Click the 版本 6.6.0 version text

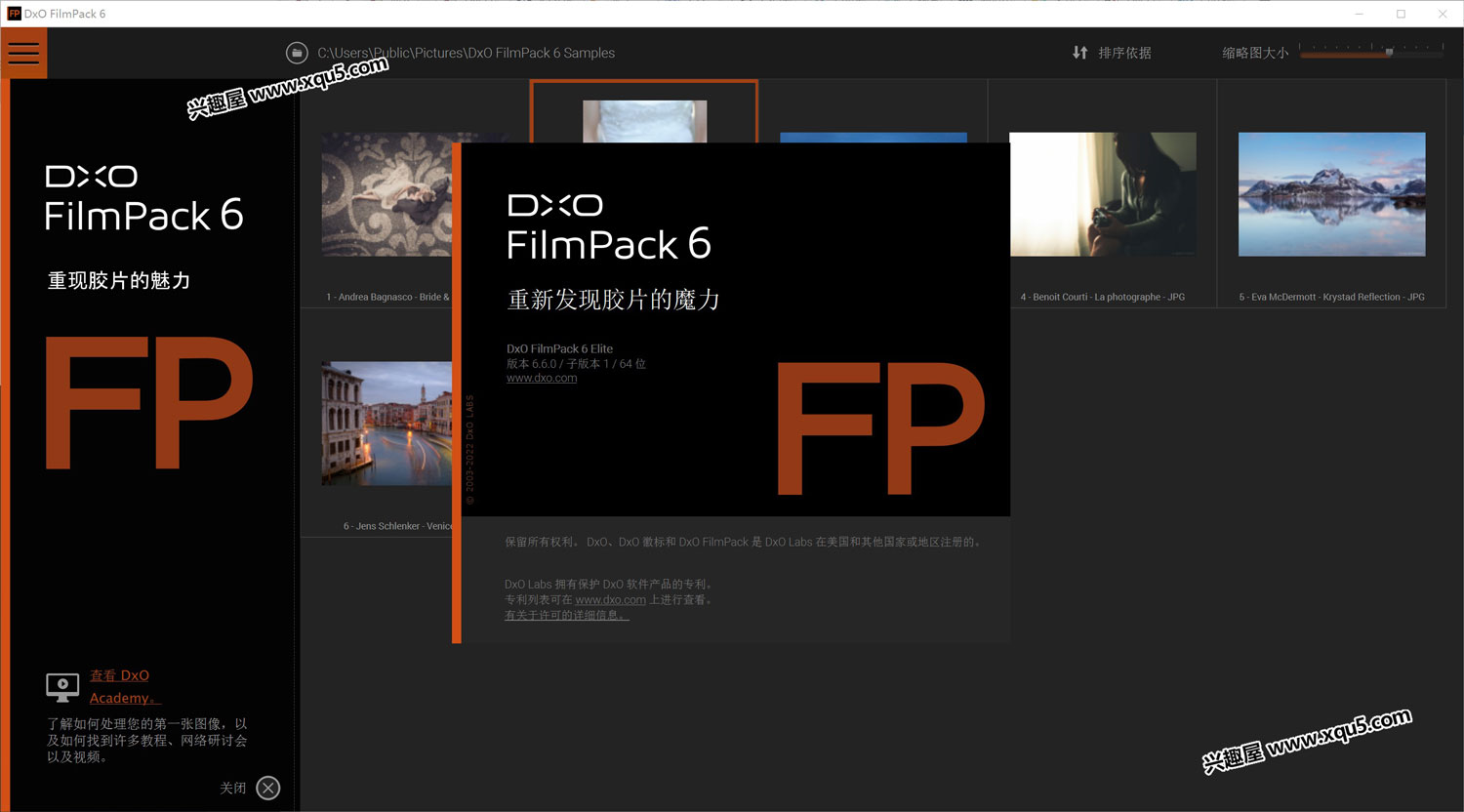(576, 363)
